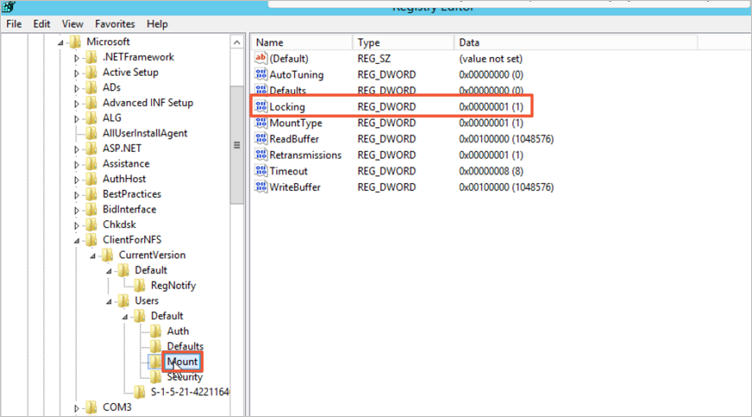
Task: Click the Mount folder icon
Action: coord(155,362)
